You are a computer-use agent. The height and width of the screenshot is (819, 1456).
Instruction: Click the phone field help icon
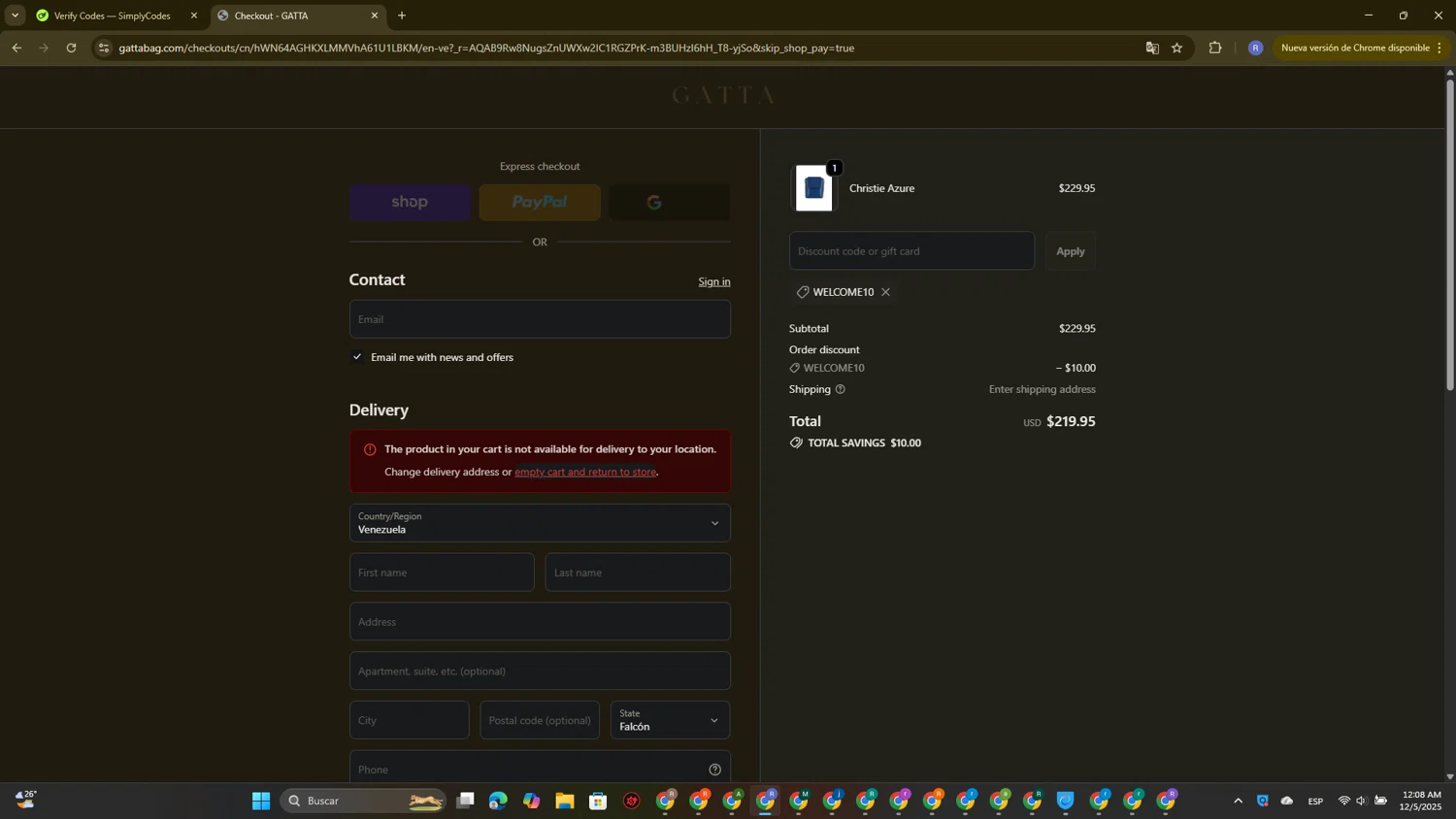(715, 770)
